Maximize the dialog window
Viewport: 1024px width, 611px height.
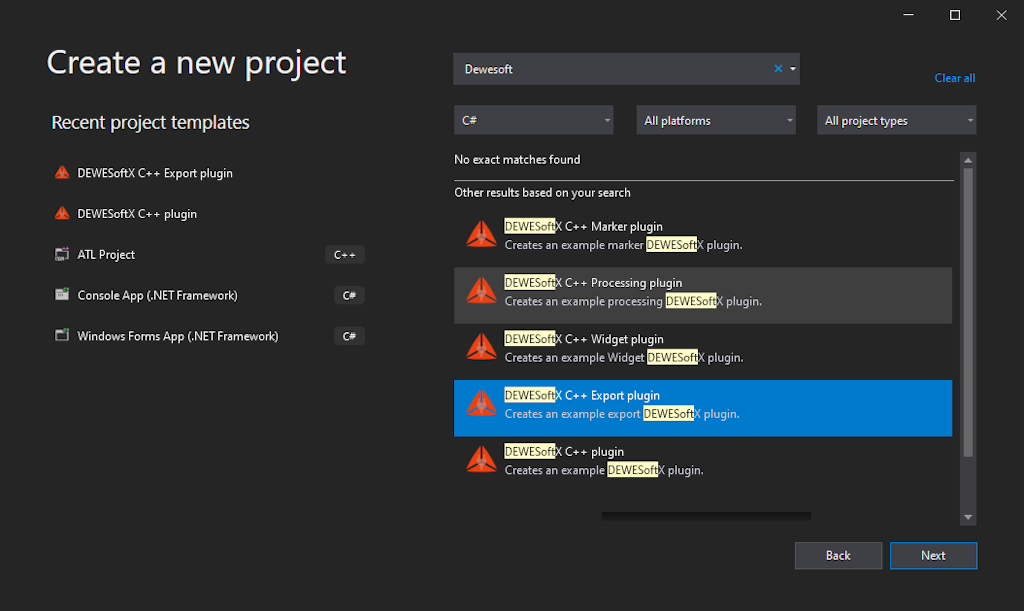[x=955, y=14]
